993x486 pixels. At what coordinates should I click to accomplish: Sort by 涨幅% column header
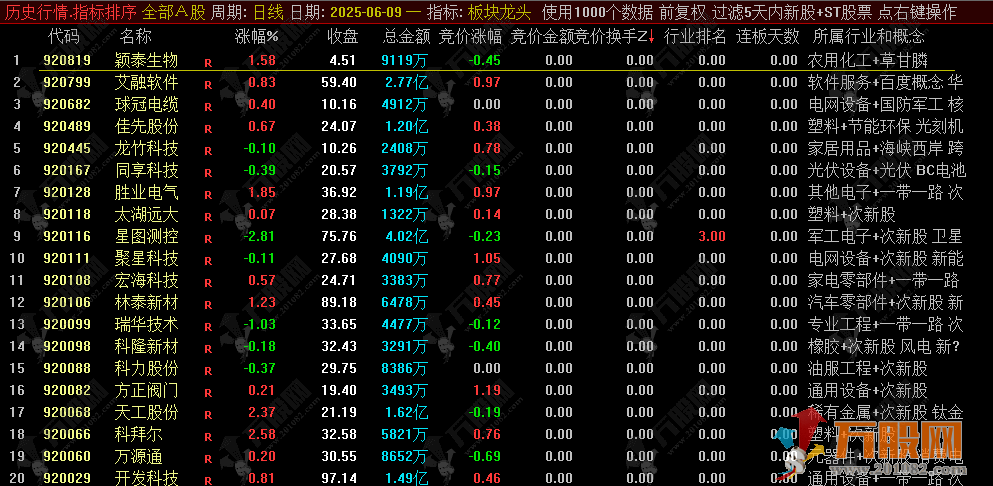tap(256, 37)
